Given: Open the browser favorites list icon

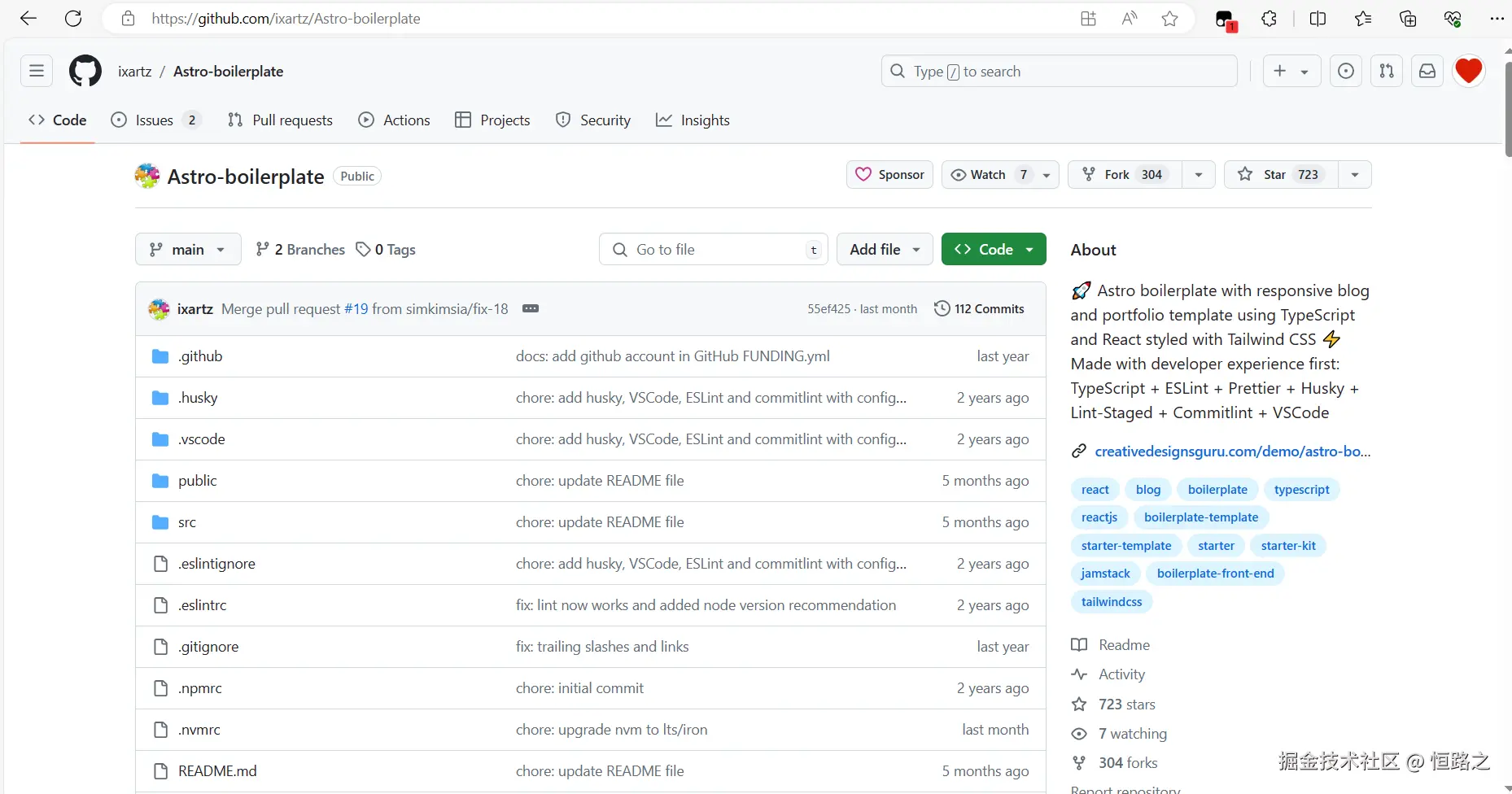Looking at the screenshot, I should coord(1364,19).
